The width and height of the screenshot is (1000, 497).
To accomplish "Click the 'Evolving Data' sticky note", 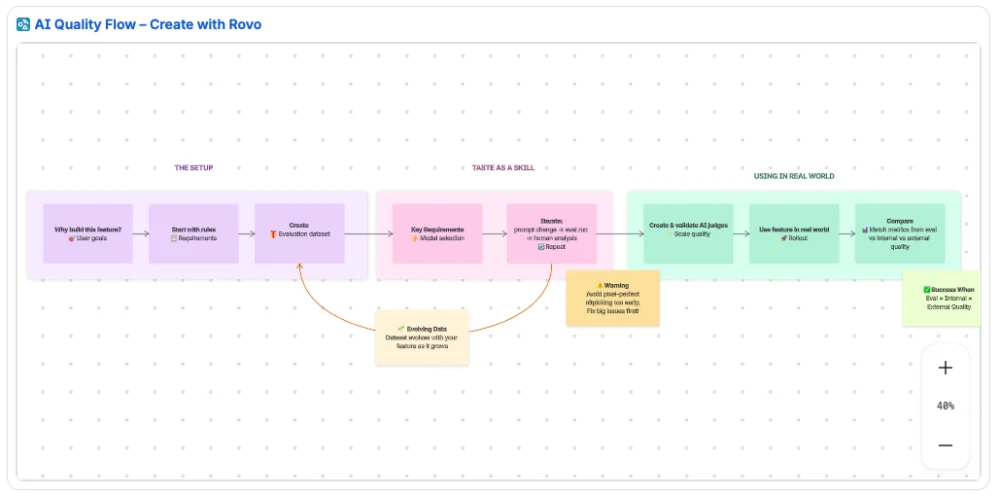I will pos(422,337).
